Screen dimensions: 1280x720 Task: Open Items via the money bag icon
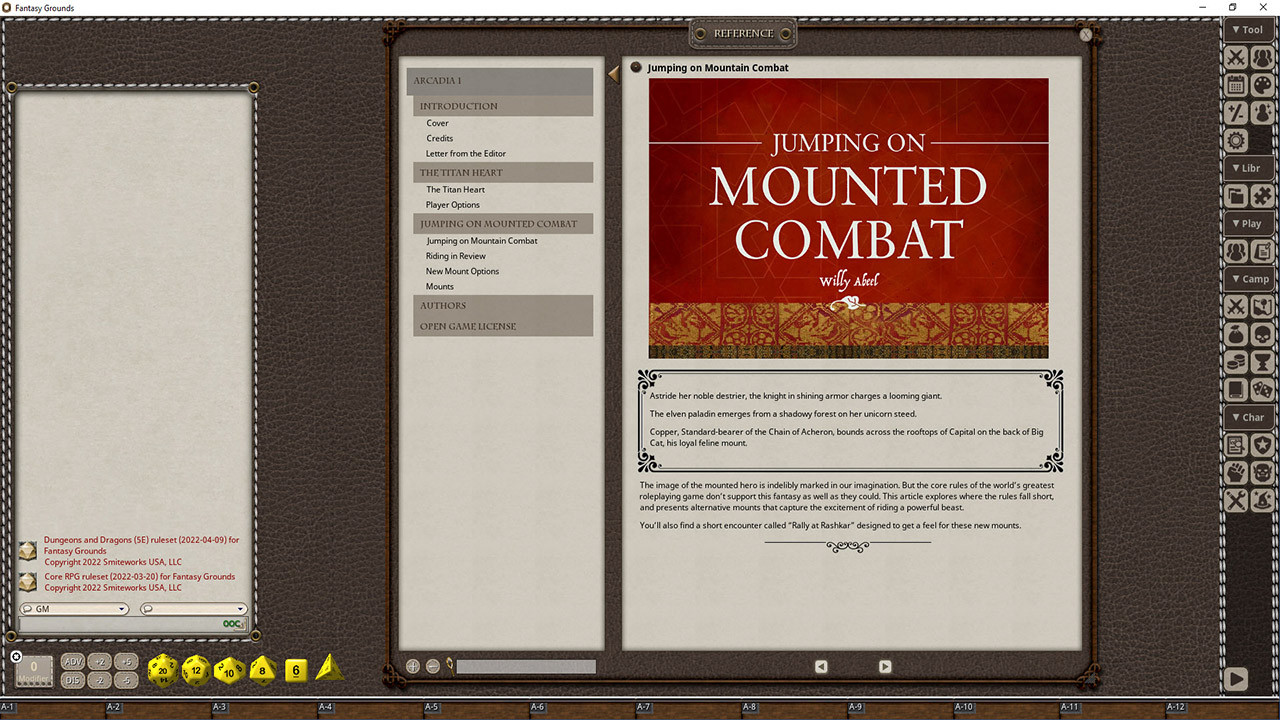1236,334
